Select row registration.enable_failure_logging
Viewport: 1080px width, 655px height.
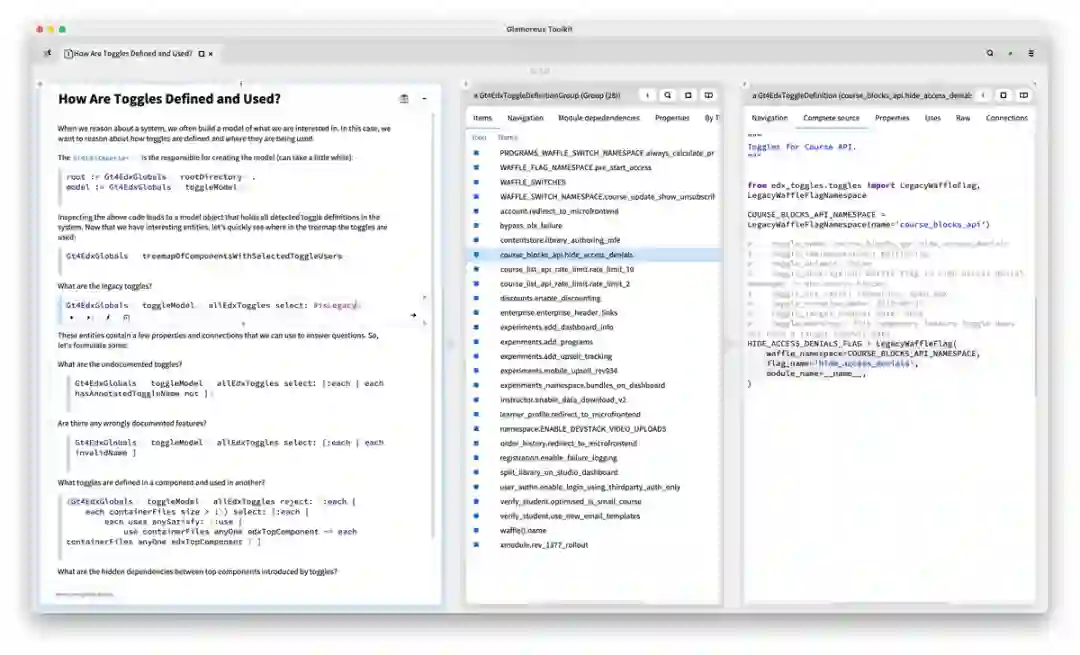594,457
